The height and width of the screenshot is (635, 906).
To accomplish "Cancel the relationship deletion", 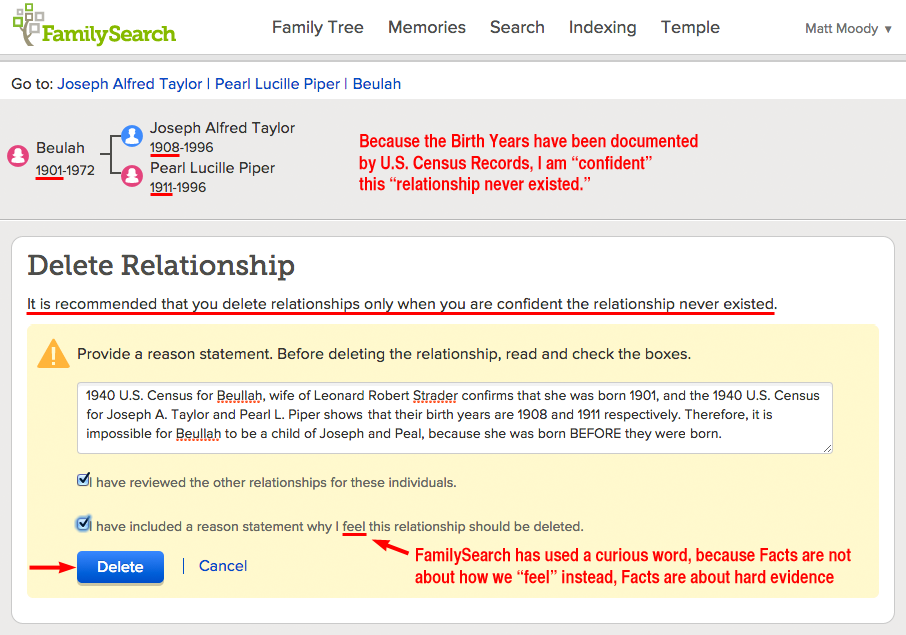I will 223,566.
